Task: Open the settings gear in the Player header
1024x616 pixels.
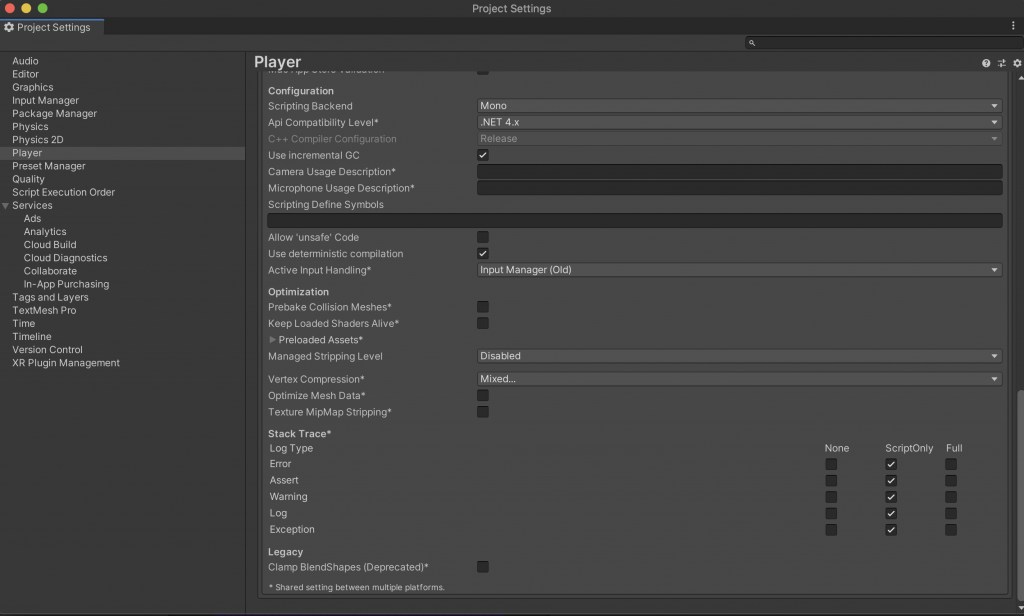Action: tap(1016, 62)
